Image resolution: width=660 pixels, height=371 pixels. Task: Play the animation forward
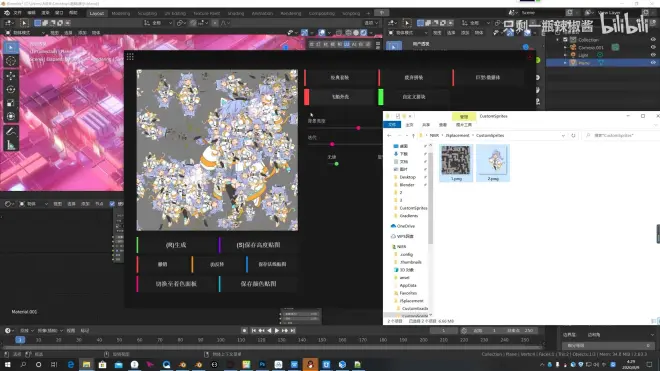[x=277, y=331]
